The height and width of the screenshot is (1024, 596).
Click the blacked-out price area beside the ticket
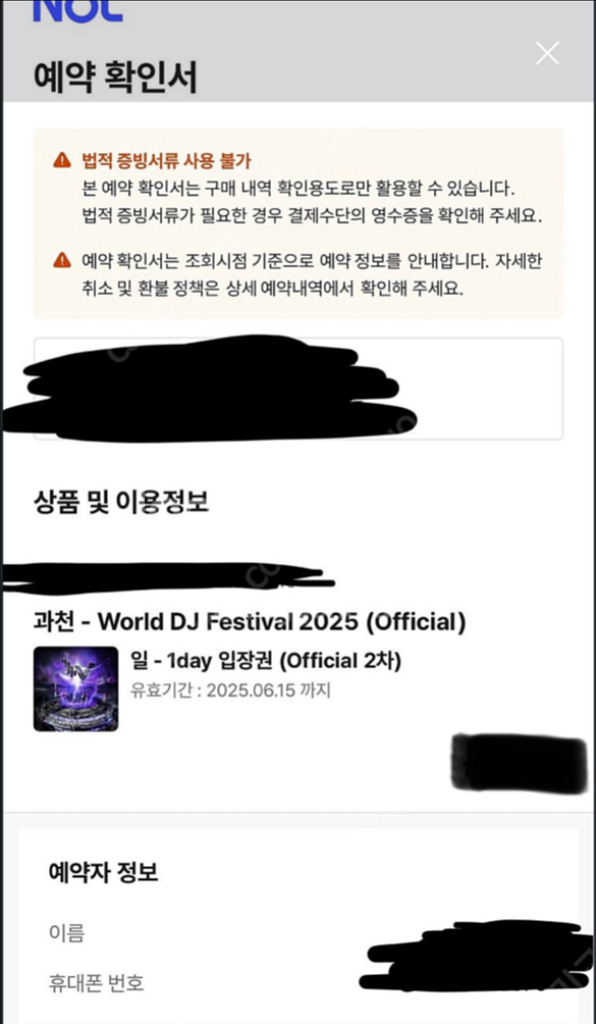pos(520,762)
